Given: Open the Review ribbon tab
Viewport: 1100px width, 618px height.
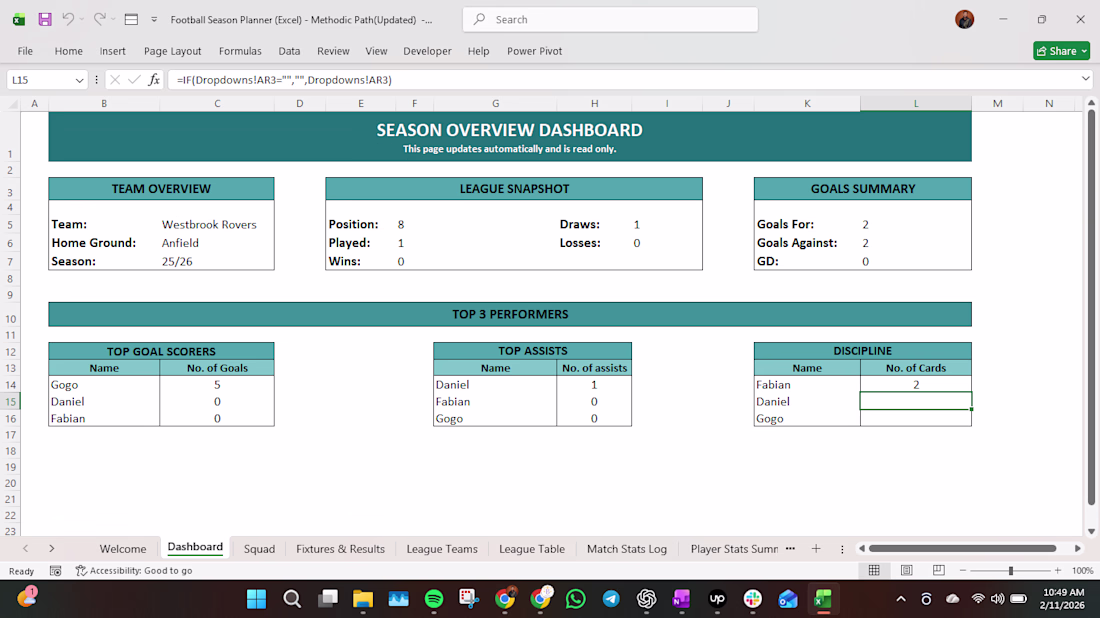Looking at the screenshot, I should (x=333, y=51).
